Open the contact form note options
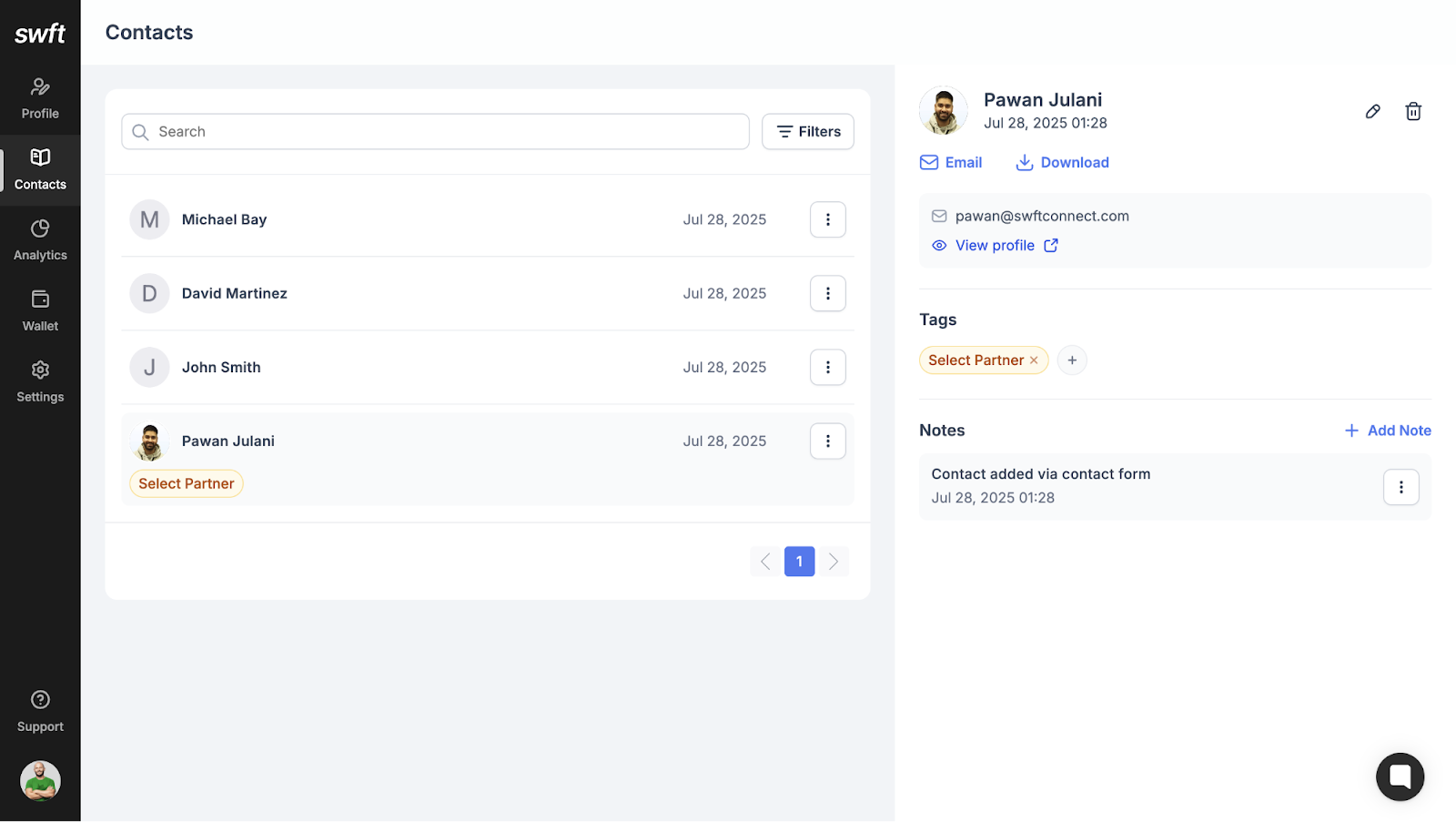 point(1400,487)
